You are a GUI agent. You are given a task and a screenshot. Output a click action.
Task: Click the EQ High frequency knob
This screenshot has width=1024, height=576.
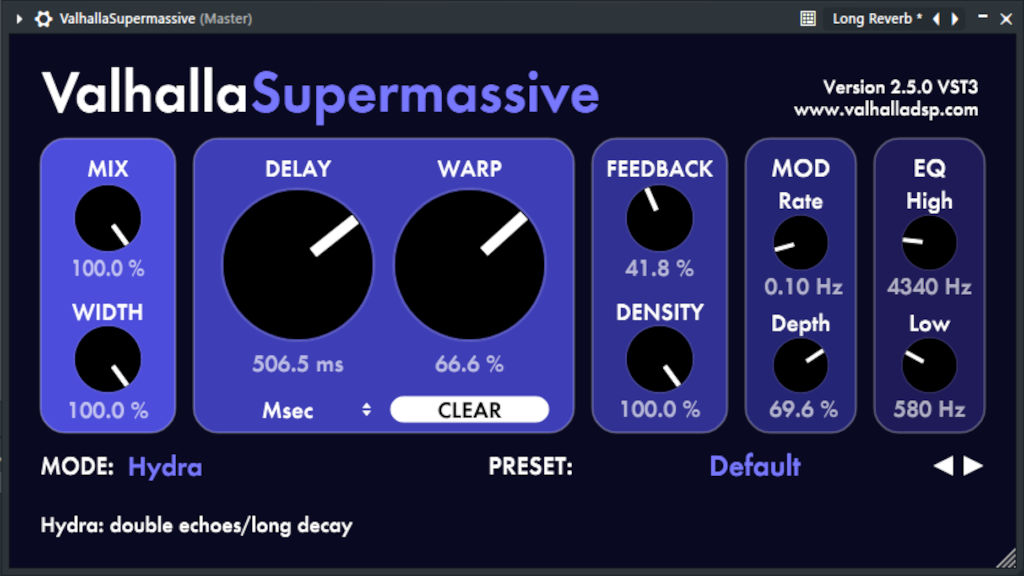coord(929,241)
